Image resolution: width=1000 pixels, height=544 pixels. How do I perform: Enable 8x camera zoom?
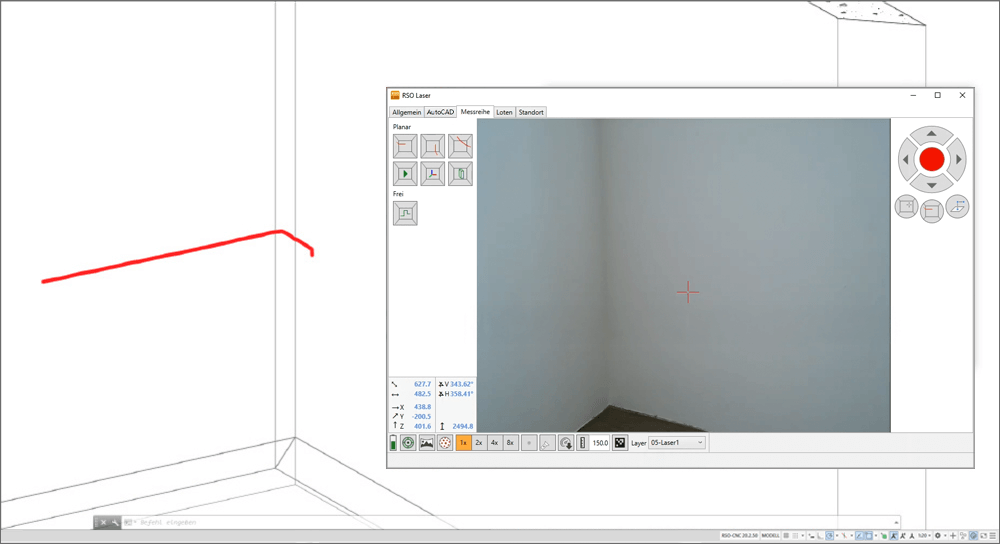510,443
